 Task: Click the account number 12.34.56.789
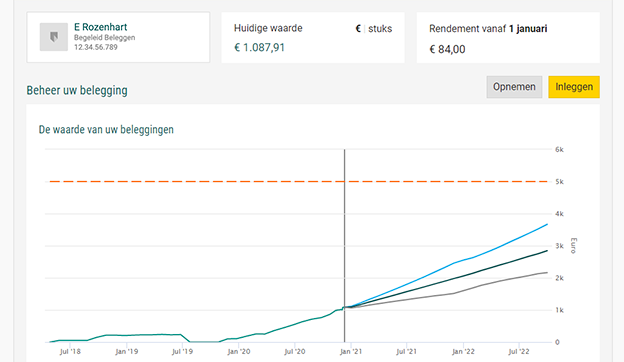96,47
